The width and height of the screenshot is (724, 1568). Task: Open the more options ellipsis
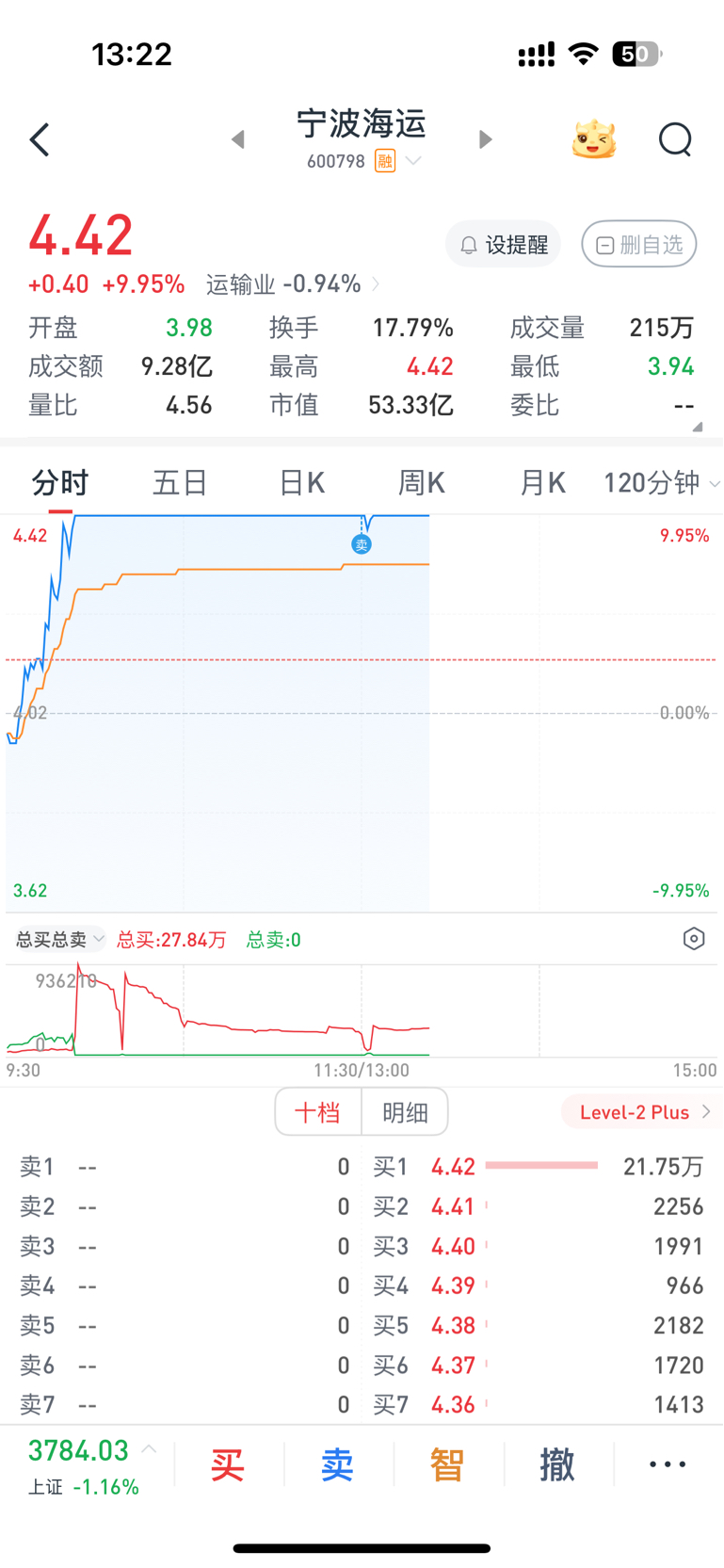coord(668,1464)
